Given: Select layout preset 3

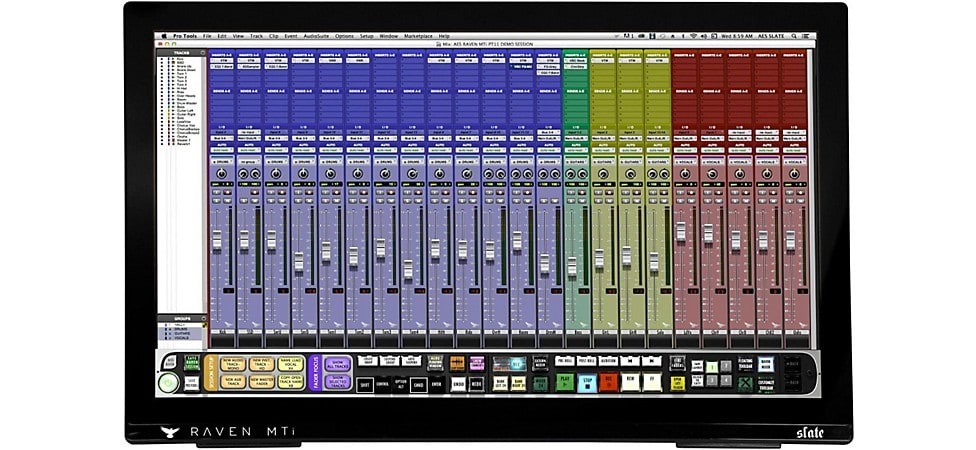Looking at the screenshot, I should pos(712,380).
